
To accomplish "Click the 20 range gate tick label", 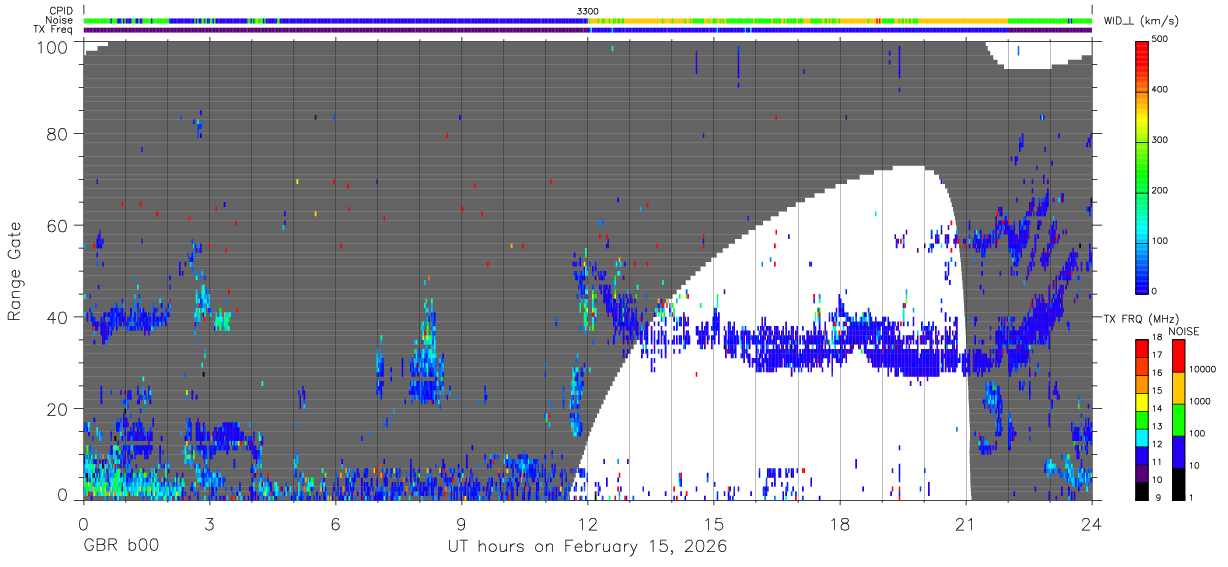I will (x=59, y=409).
